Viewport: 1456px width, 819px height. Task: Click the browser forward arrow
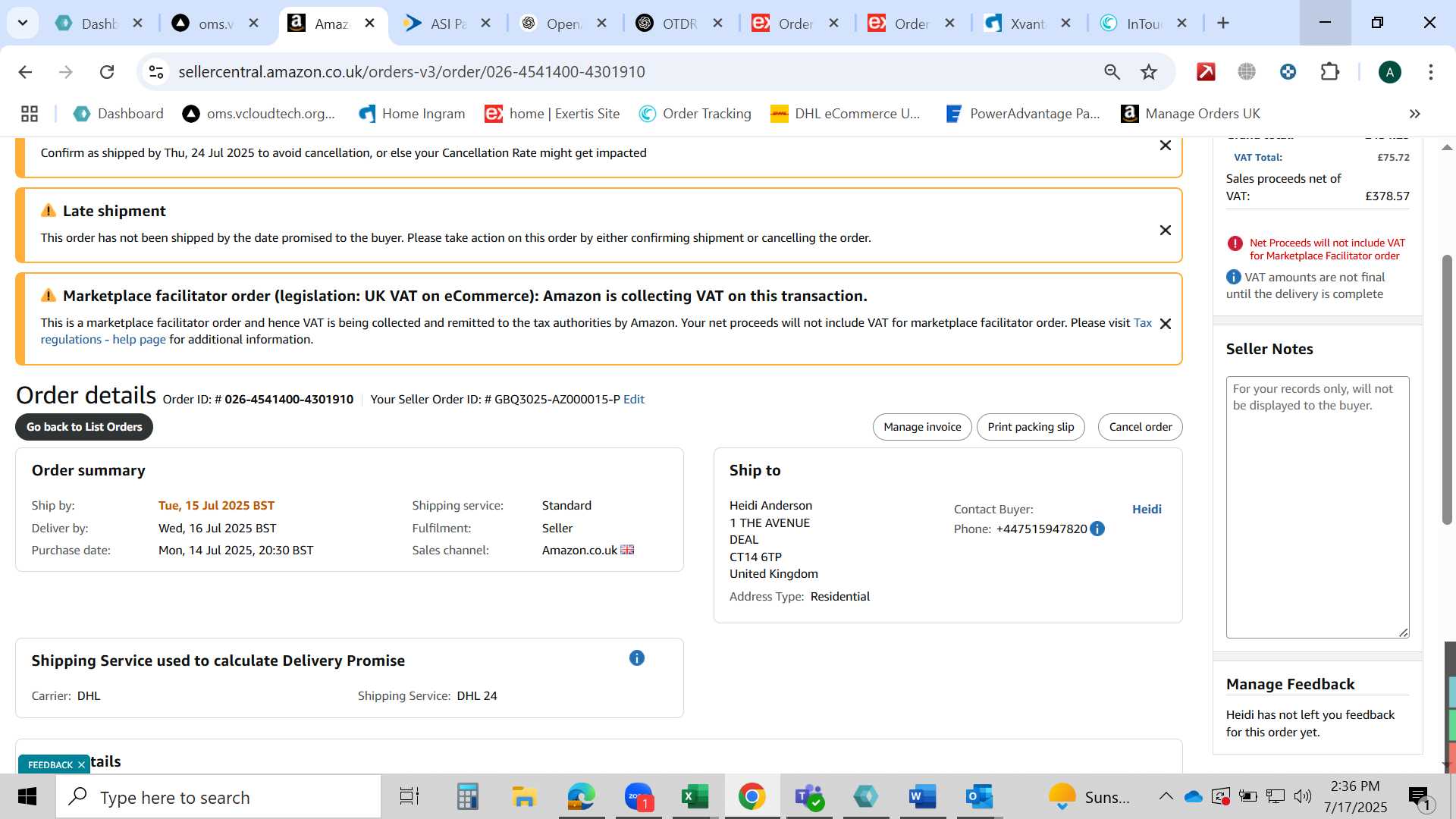pyautogui.click(x=66, y=72)
